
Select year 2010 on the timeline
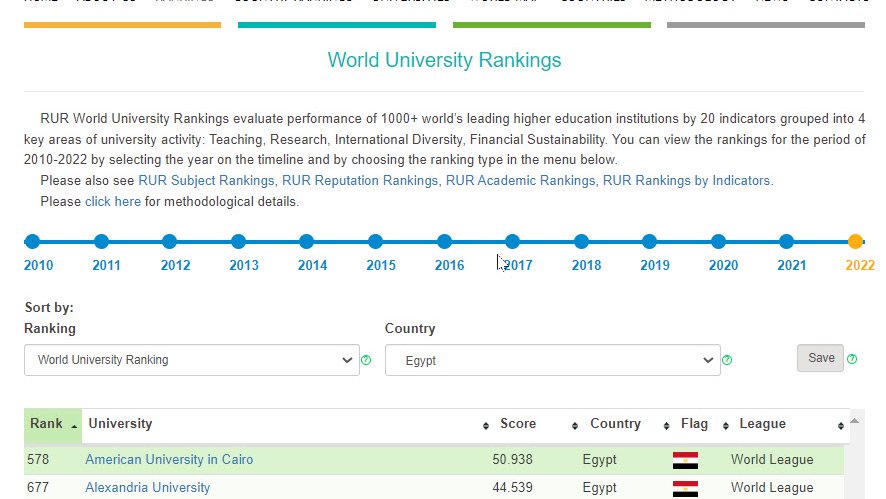[32, 242]
